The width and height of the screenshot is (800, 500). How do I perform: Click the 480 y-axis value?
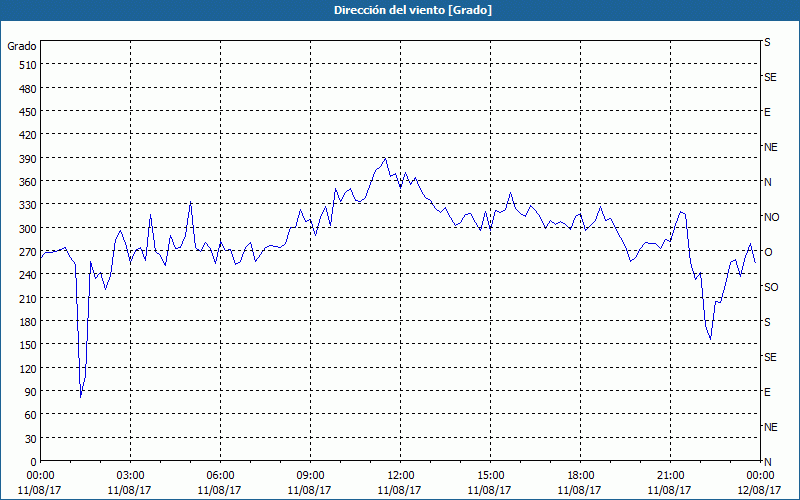29,89
